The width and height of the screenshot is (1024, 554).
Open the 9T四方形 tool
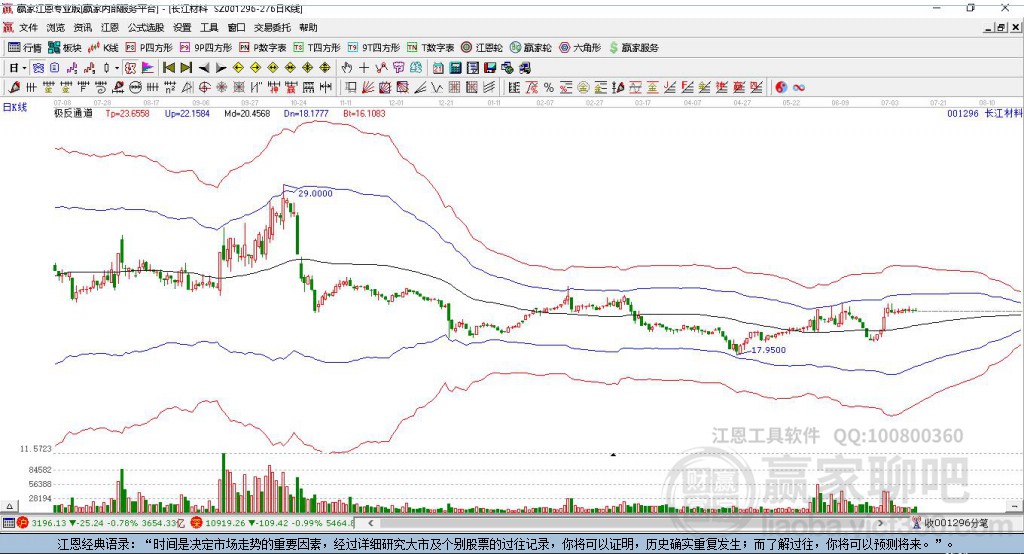click(x=374, y=48)
